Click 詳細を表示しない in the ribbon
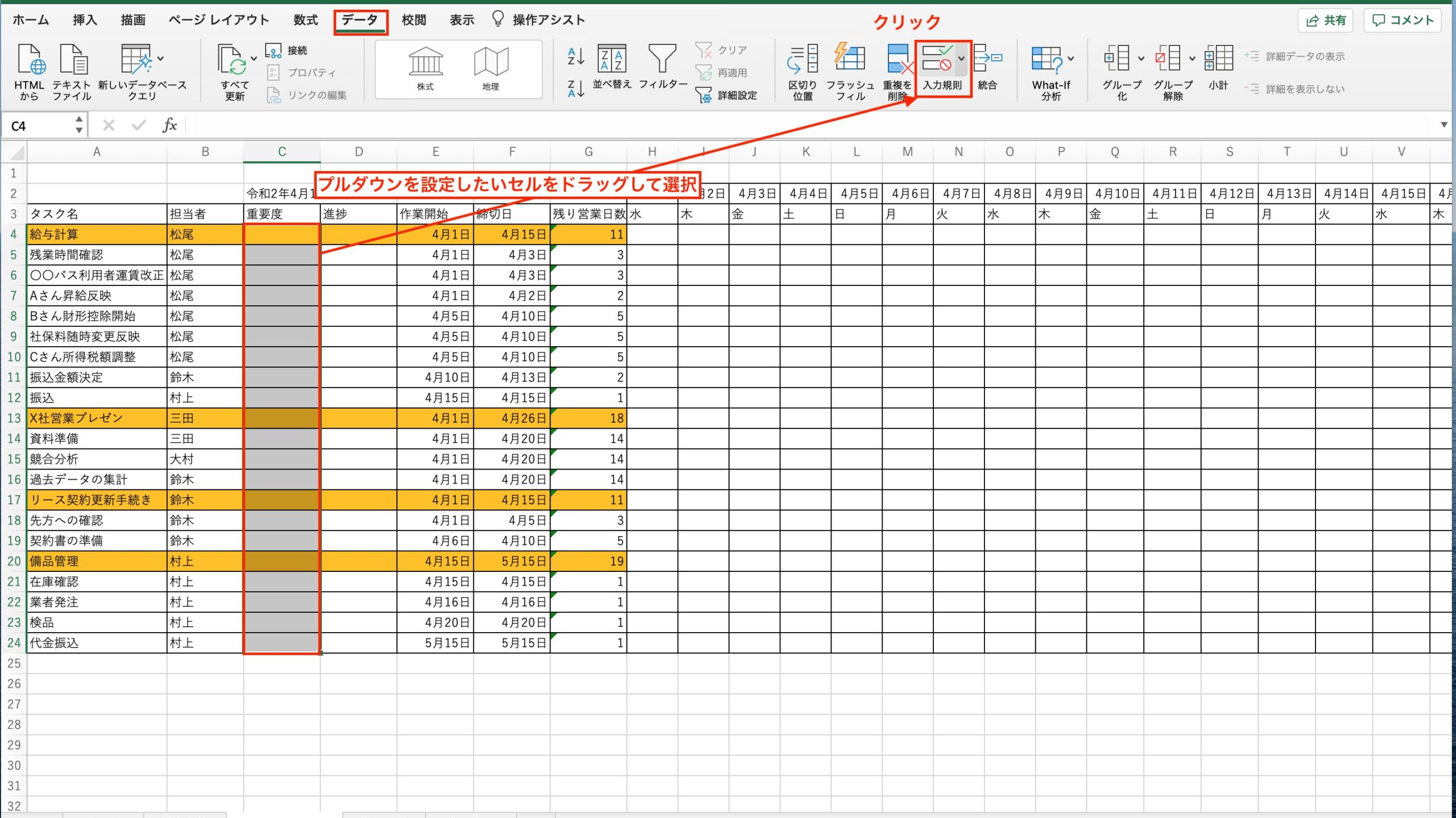Screen dimensions: 1456x818 coord(1295,89)
